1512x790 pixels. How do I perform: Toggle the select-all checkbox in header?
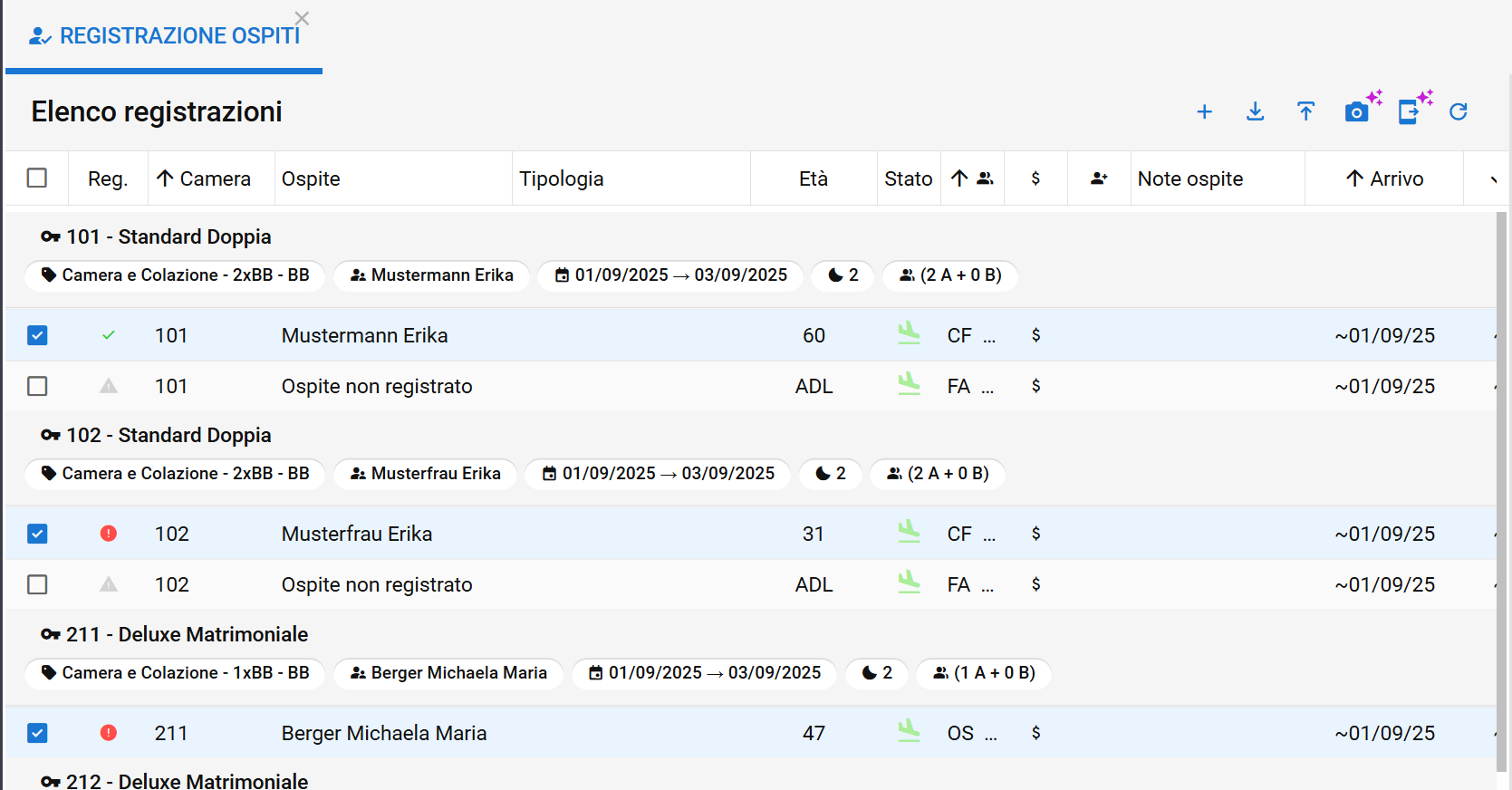point(37,178)
